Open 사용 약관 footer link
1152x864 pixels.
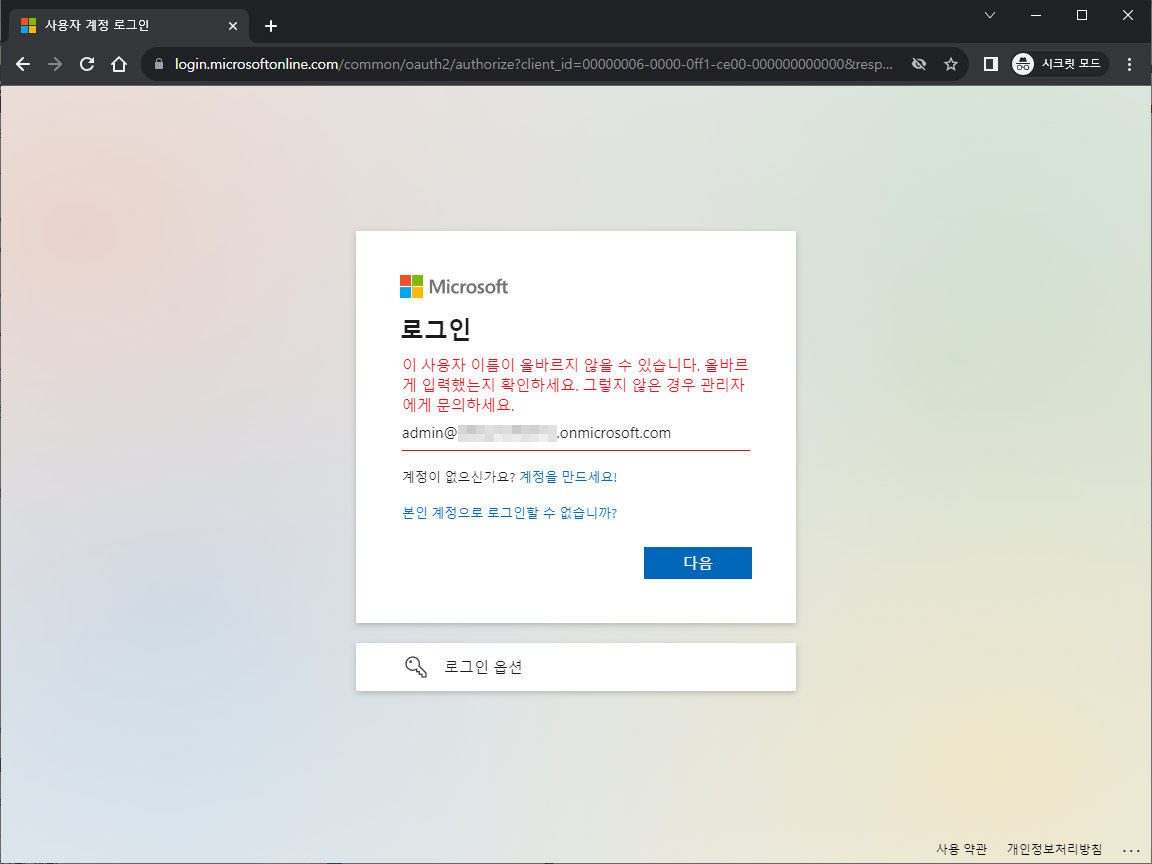[961, 849]
